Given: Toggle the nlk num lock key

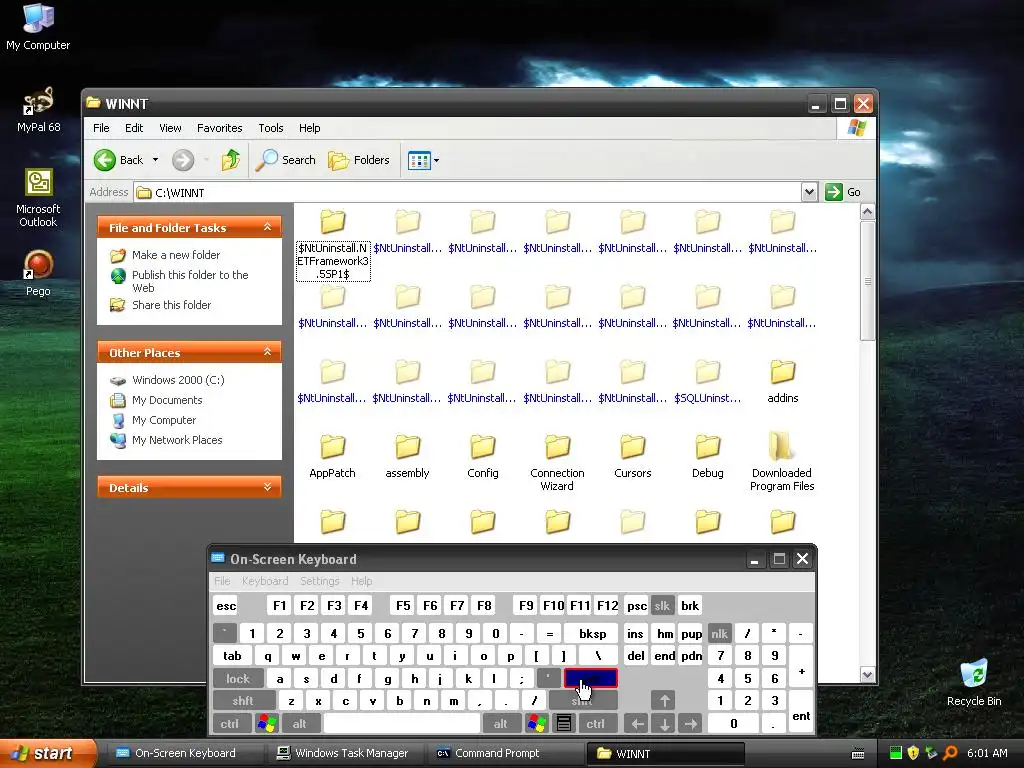Looking at the screenshot, I should pyautogui.click(x=720, y=633).
